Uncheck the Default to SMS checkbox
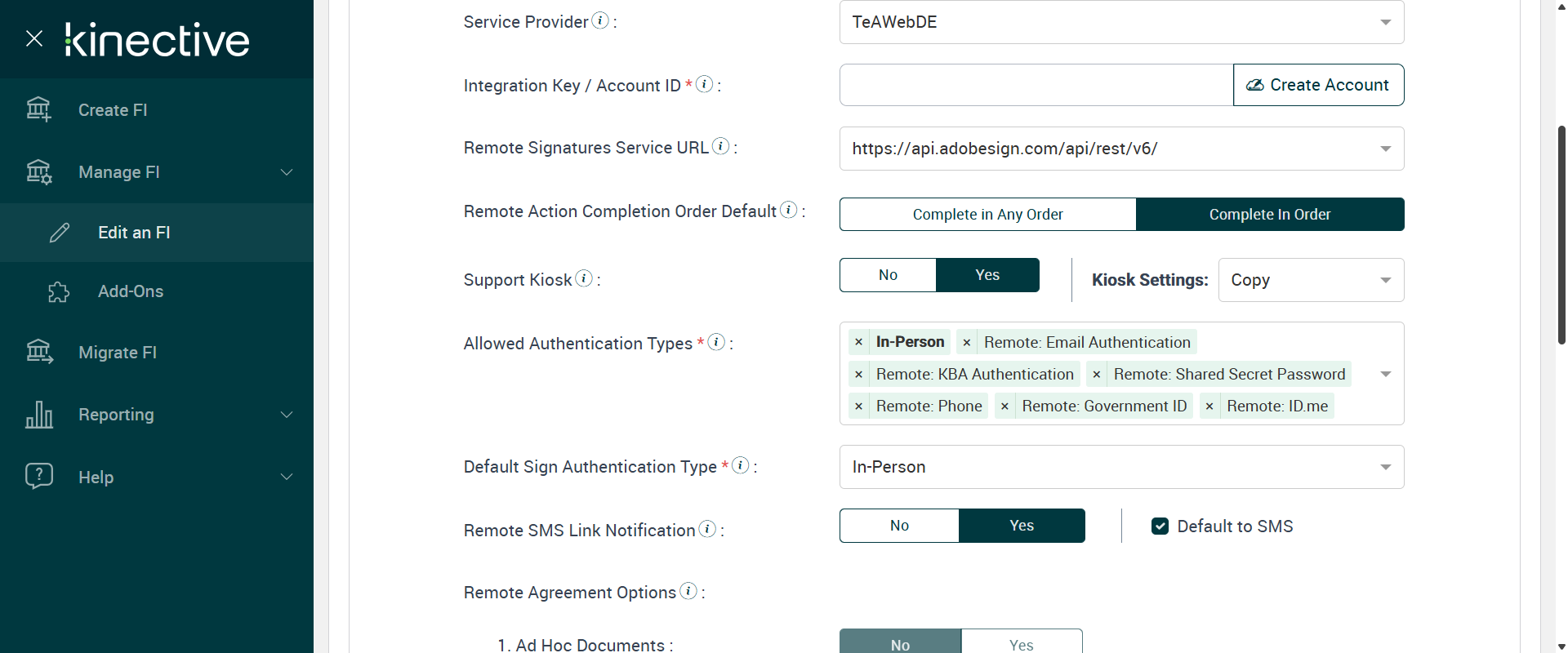 click(1160, 526)
